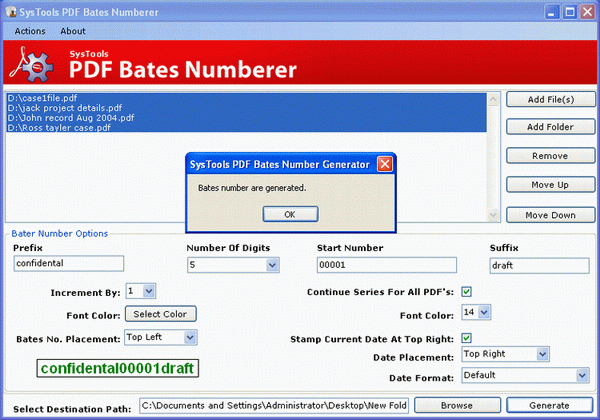Expand the Bates No. Placement dropdown
This screenshot has height=420, width=600.
point(190,338)
